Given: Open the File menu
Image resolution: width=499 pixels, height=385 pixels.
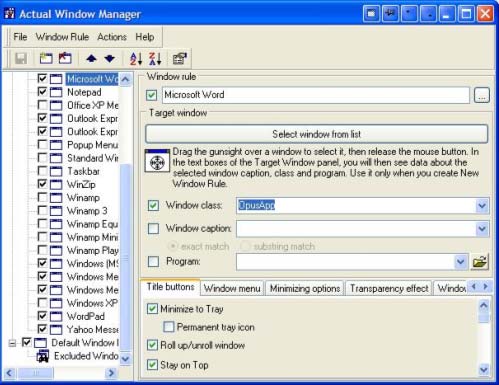Looking at the screenshot, I should click(20, 37).
